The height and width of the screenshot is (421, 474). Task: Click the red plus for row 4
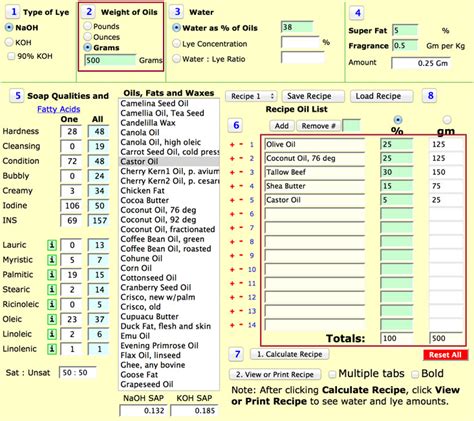coord(232,186)
